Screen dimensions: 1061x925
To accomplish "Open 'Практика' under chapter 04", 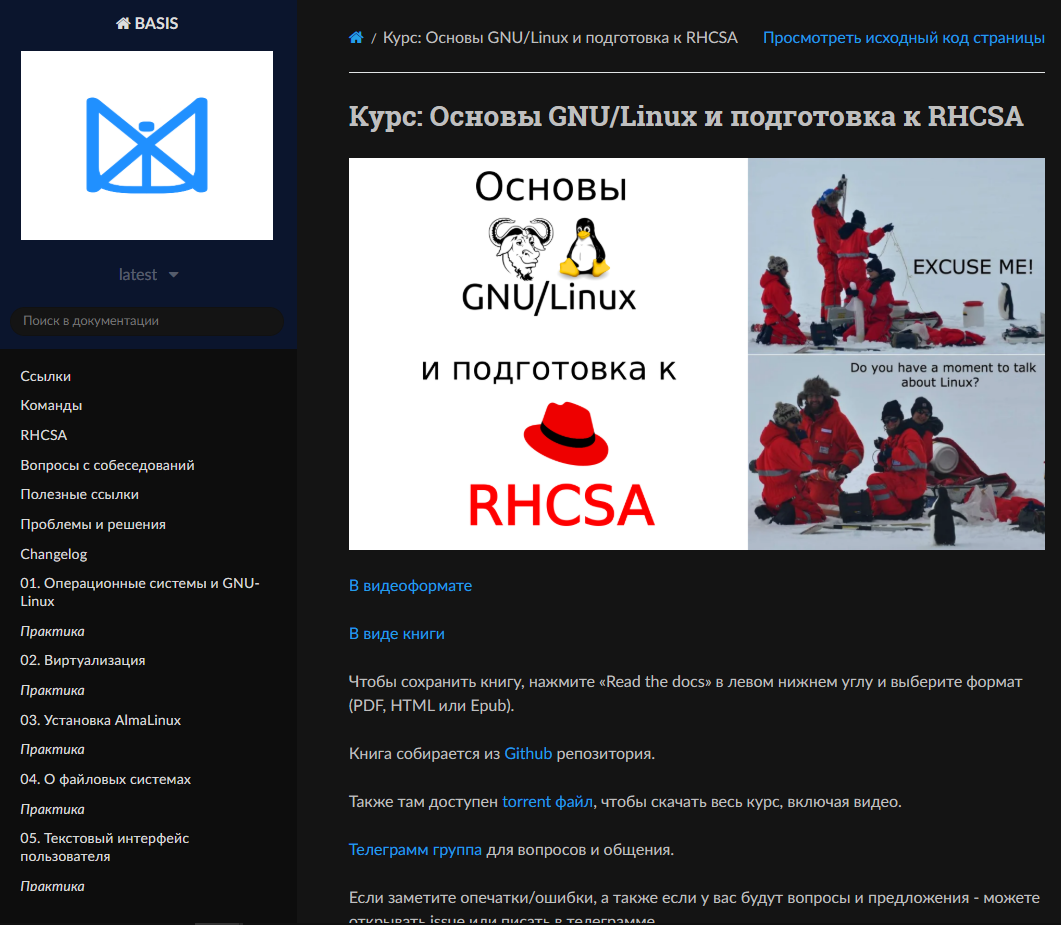I will 53,809.
